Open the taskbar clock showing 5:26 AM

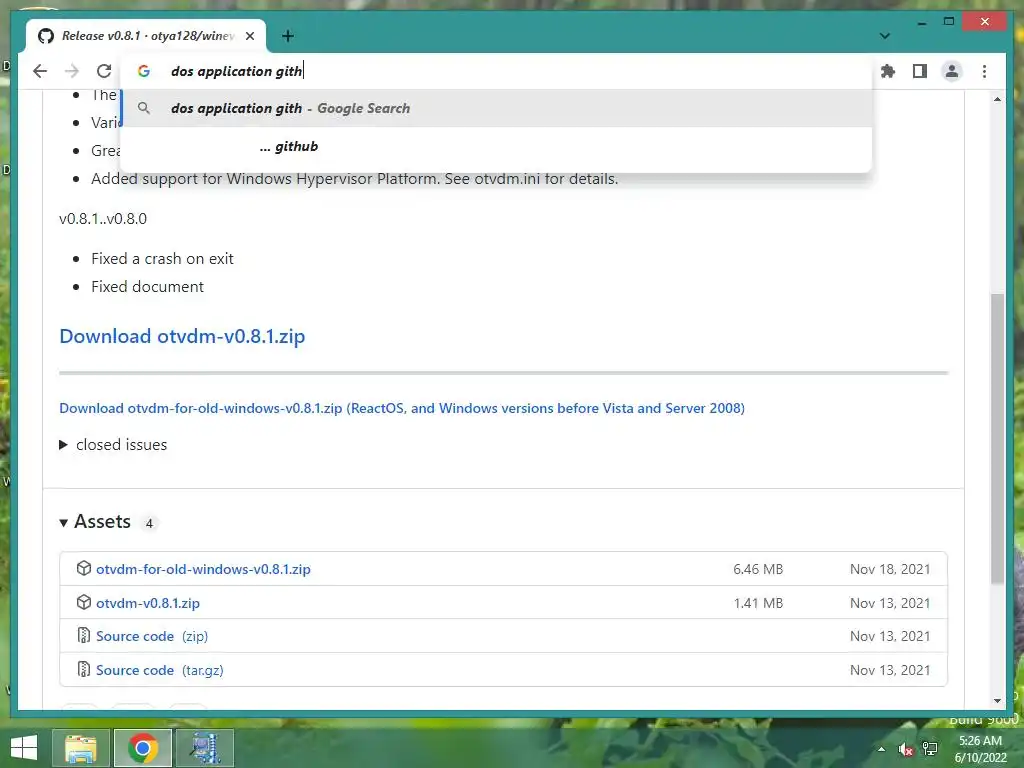click(980, 749)
